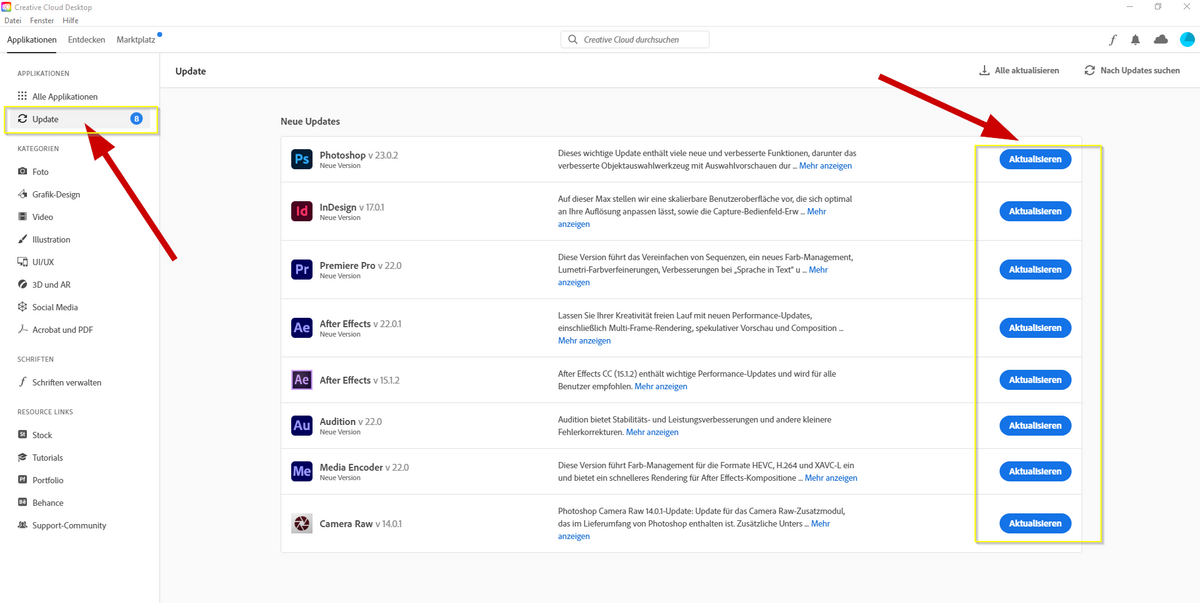The image size is (1200, 603).
Task: Click the InDesign app icon
Action: tap(301, 211)
